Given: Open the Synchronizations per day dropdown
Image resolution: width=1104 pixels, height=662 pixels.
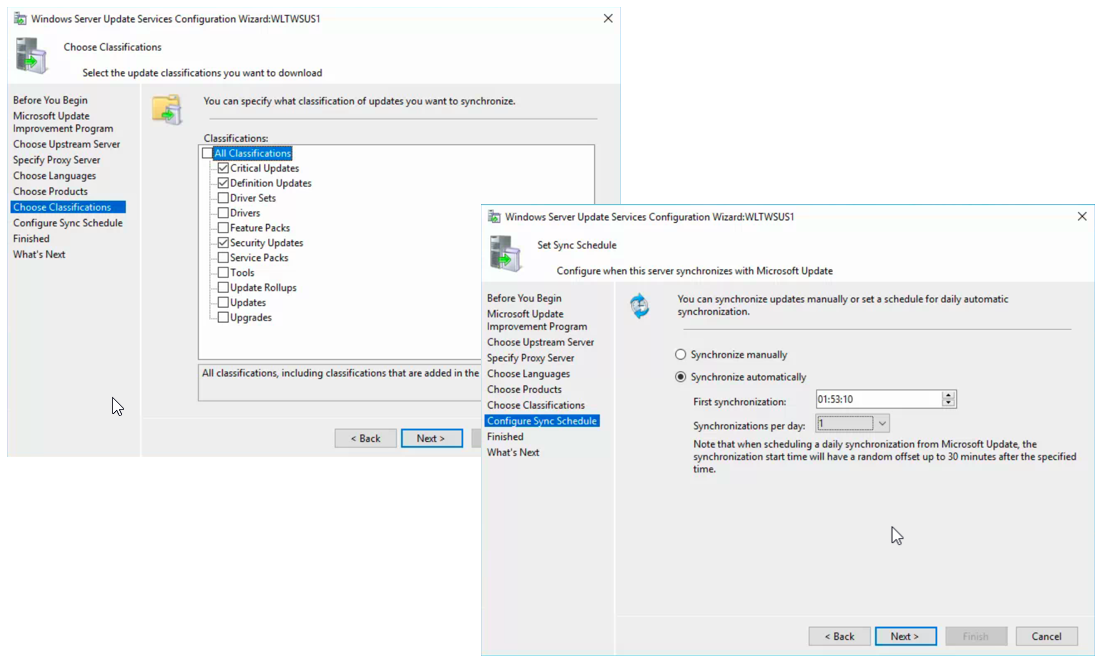Looking at the screenshot, I should [x=882, y=423].
